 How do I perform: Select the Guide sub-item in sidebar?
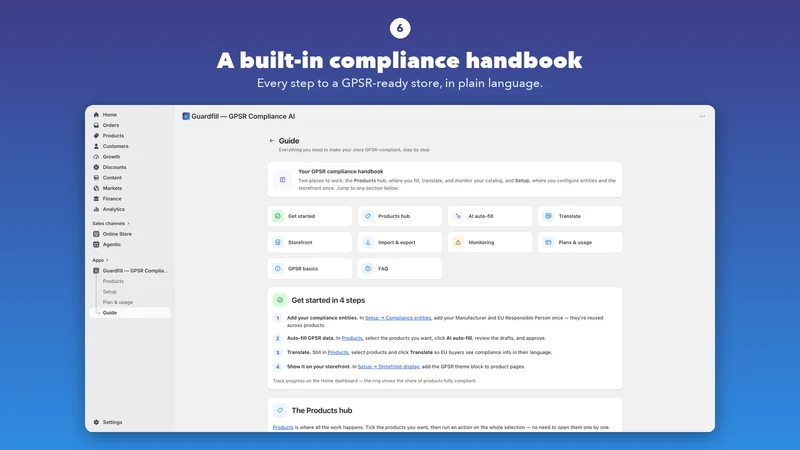(x=131, y=313)
